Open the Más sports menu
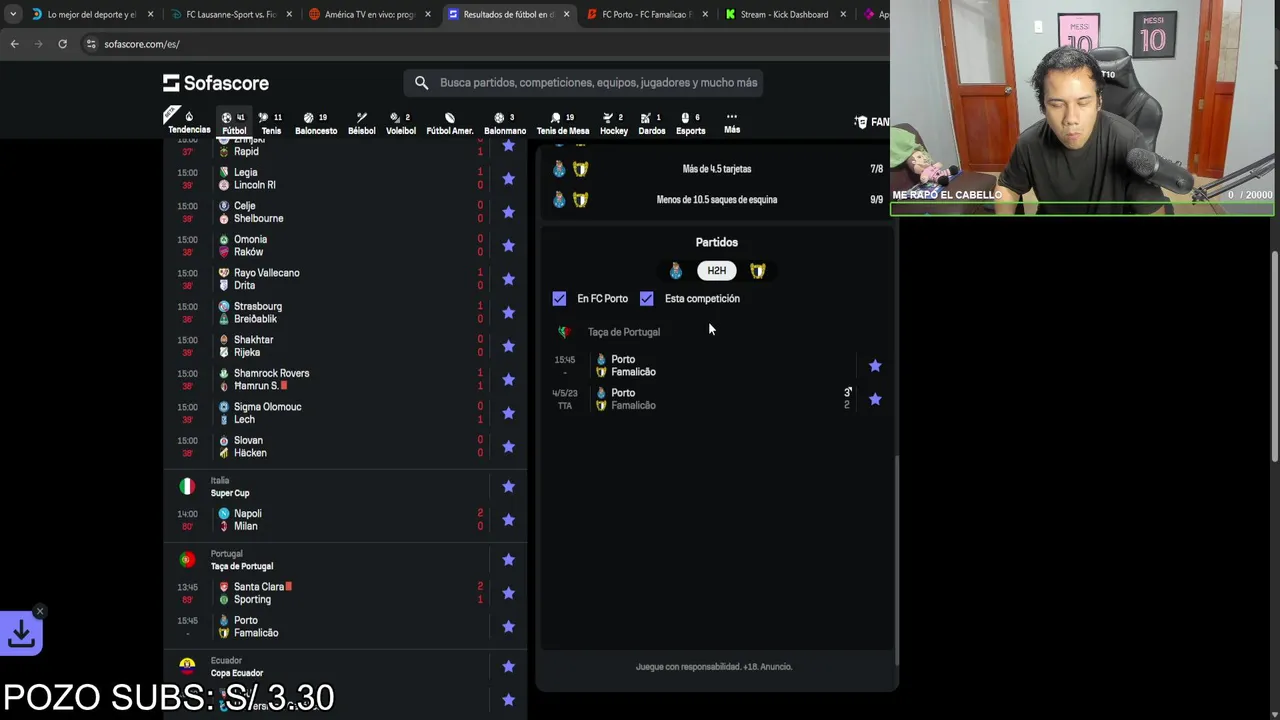The width and height of the screenshot is (1280, 720). [732, 122]
